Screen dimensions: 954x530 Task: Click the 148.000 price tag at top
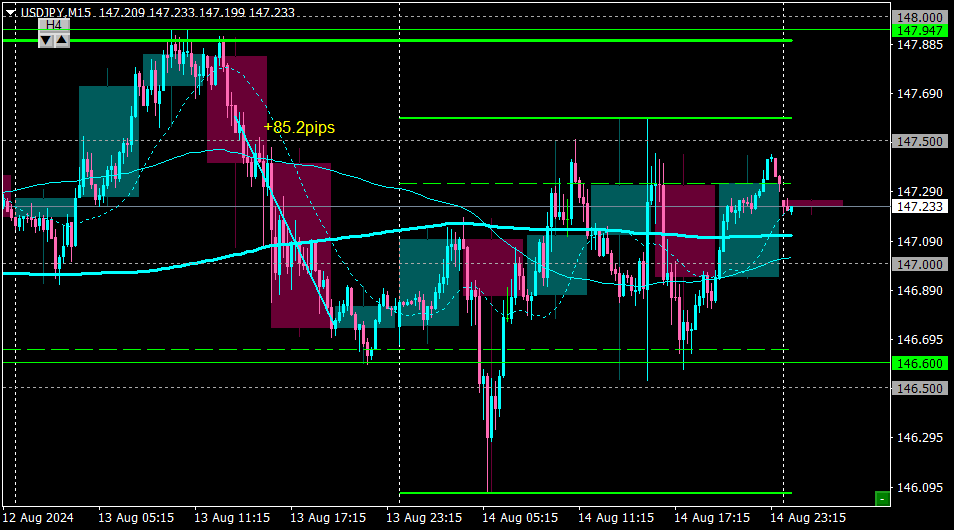tap(920, 18)
